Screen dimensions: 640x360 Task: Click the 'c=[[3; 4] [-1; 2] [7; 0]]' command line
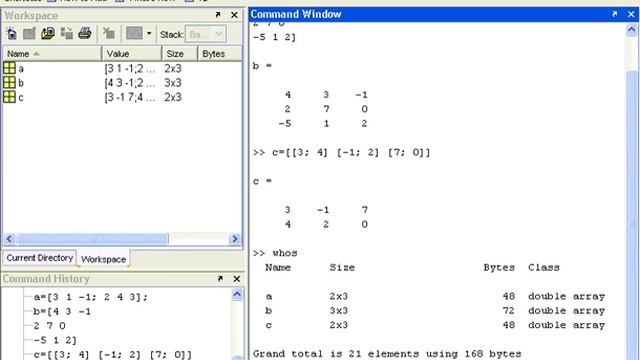341,153
